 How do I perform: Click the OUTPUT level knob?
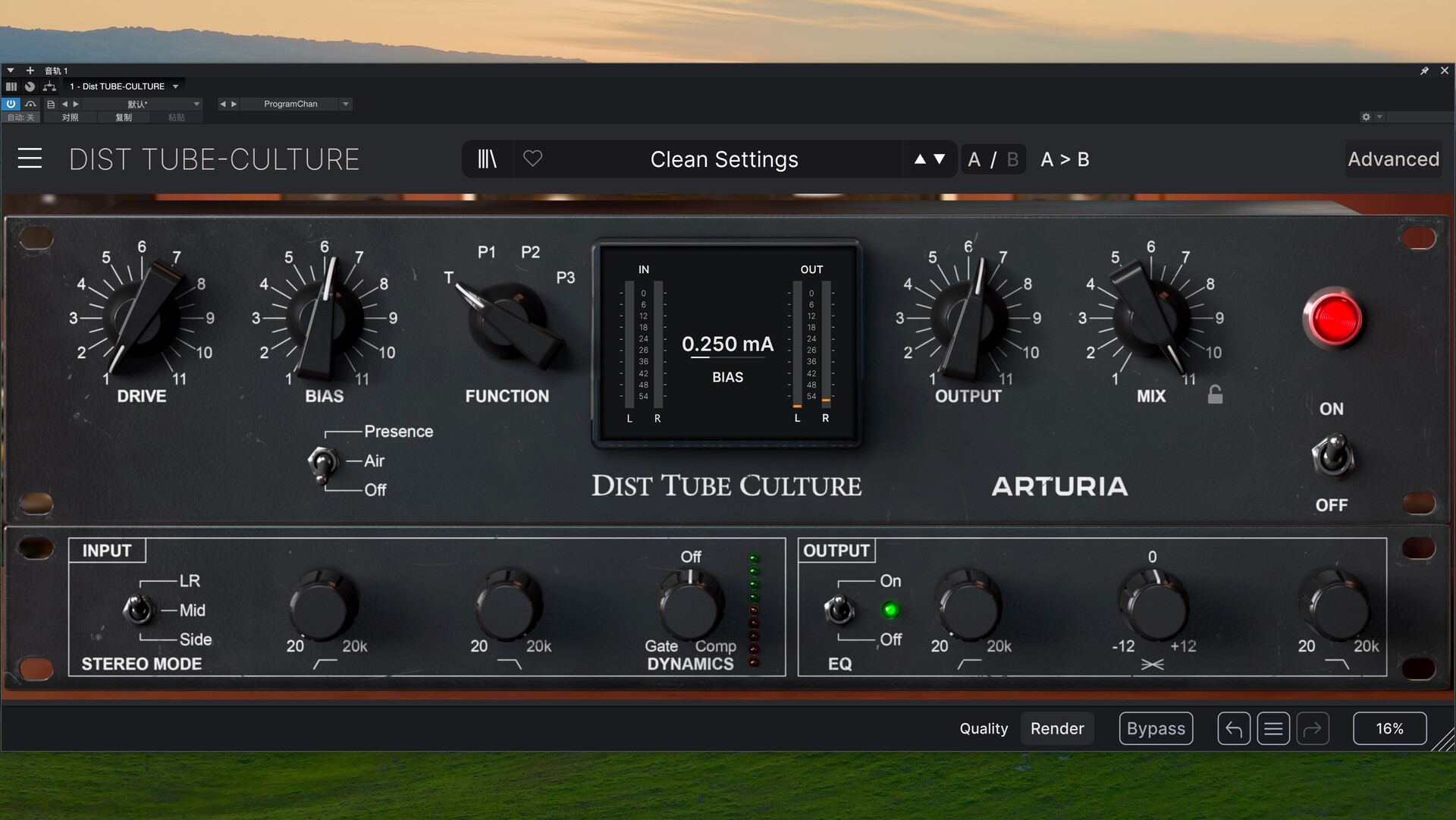(x=968, y=319)
